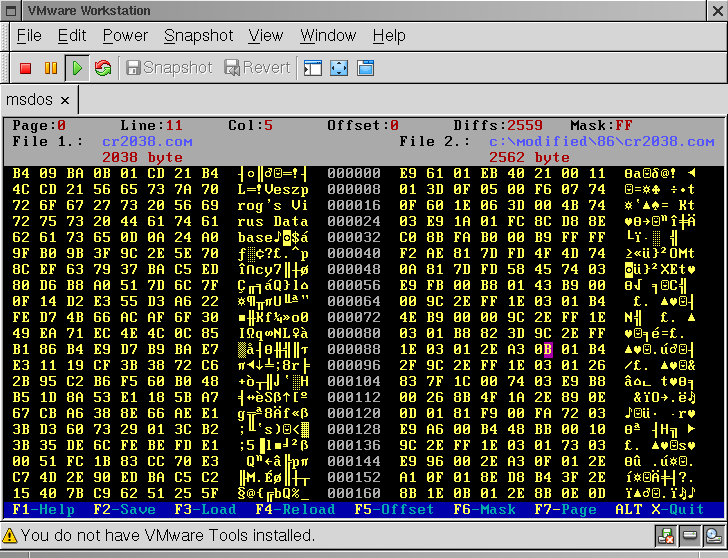This screenshot has height=558, width=728.
Task: Click the F6-Mask option
Action: (484, 509)
